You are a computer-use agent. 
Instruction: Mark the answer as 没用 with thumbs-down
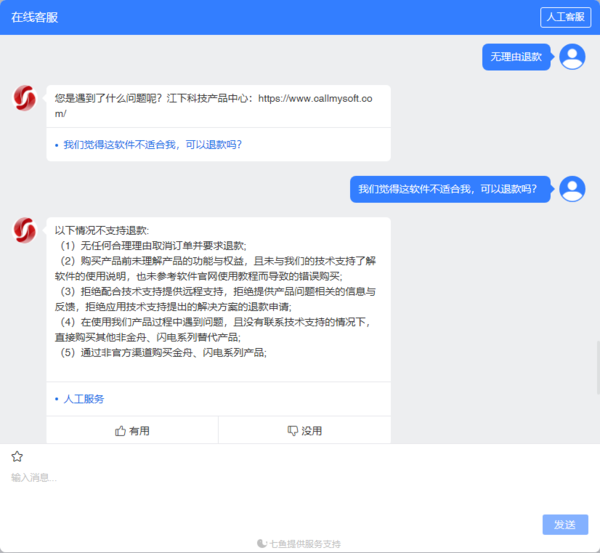click(304, 431)
